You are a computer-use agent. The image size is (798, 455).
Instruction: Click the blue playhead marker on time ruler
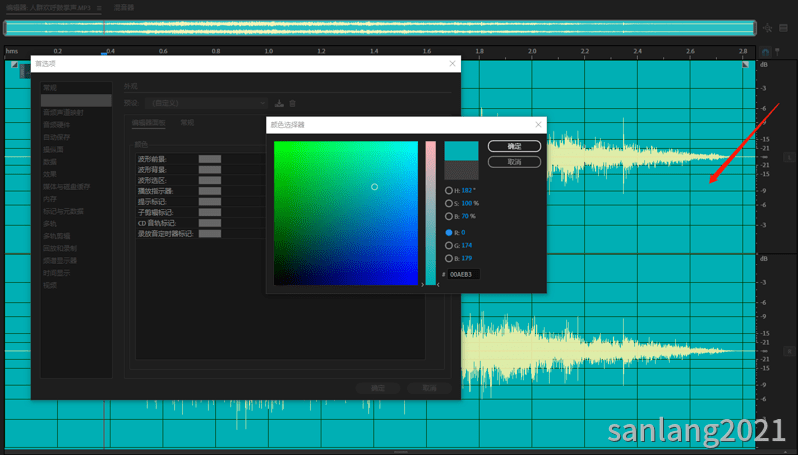[104, 53]
